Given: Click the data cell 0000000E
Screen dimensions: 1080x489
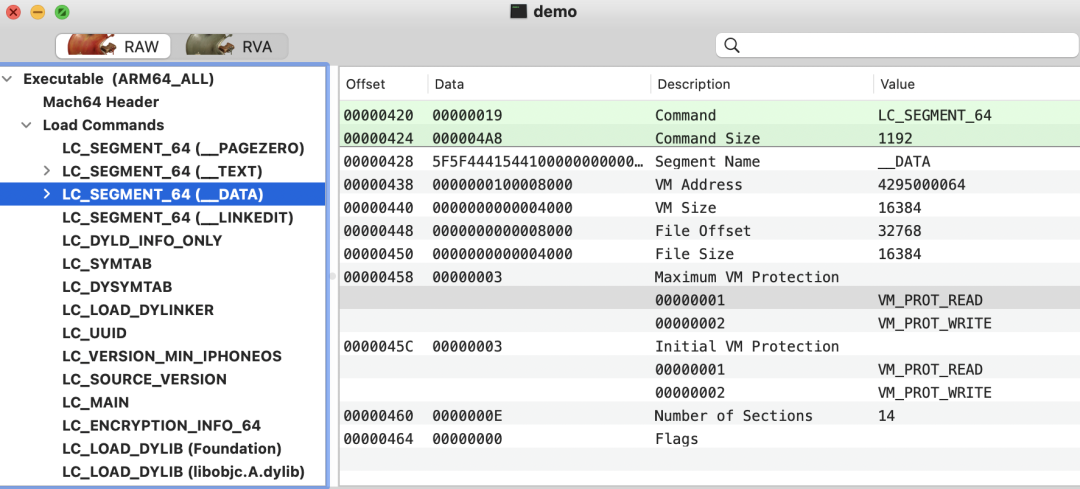Looking at the screenshot, I should [x=467, y=416].
